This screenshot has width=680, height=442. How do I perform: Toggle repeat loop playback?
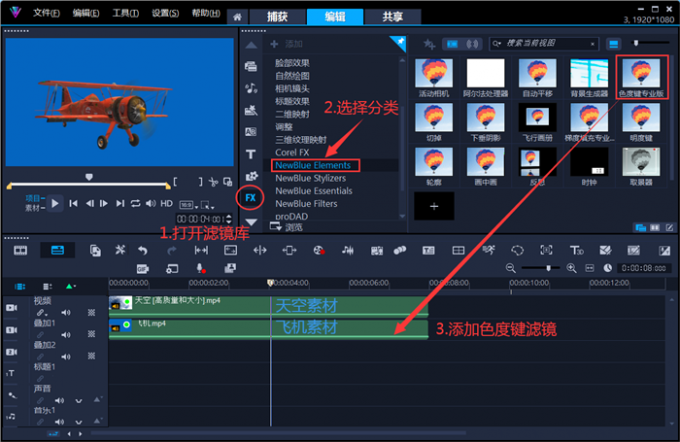(x=136, y=203)
